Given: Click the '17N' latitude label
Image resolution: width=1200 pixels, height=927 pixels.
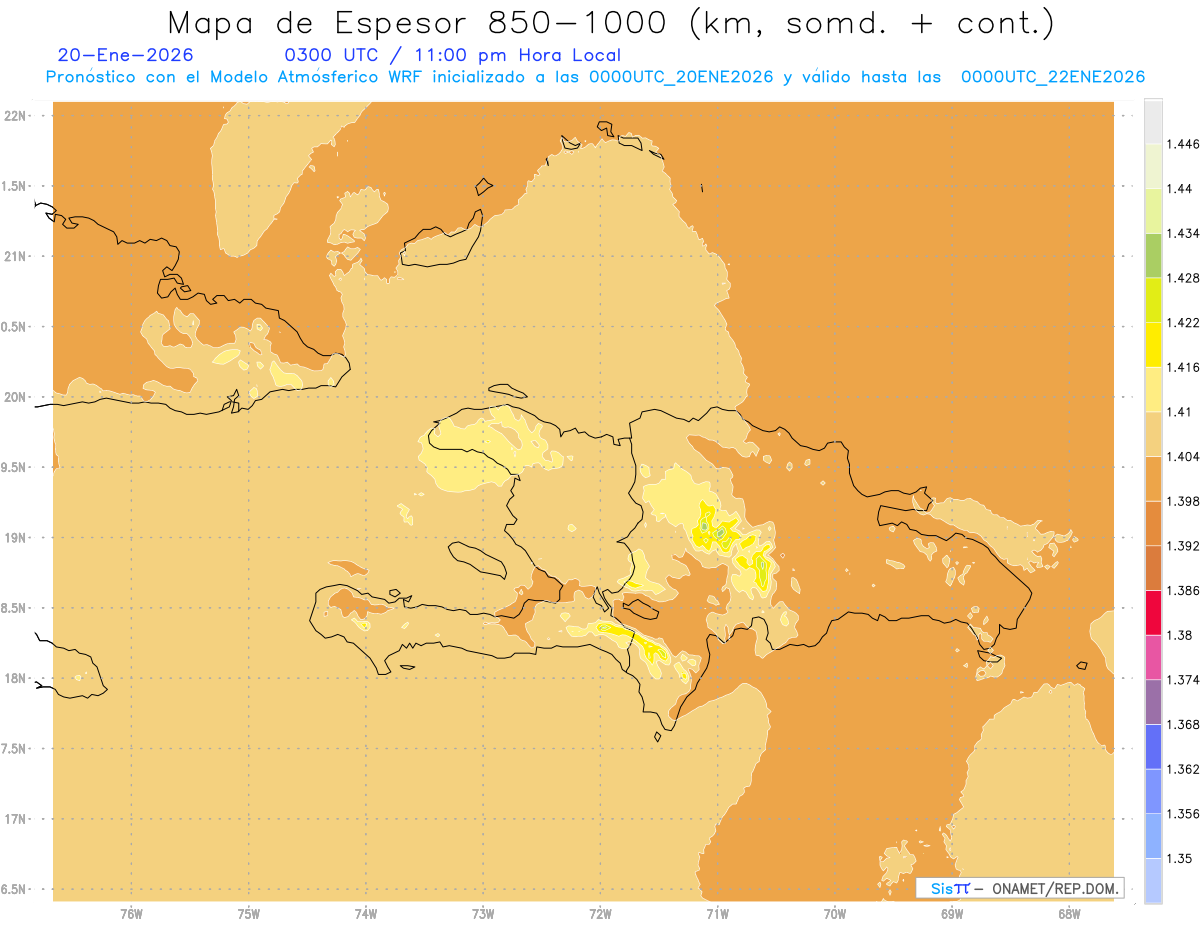Looking at the screenshot, I should 17,820.
